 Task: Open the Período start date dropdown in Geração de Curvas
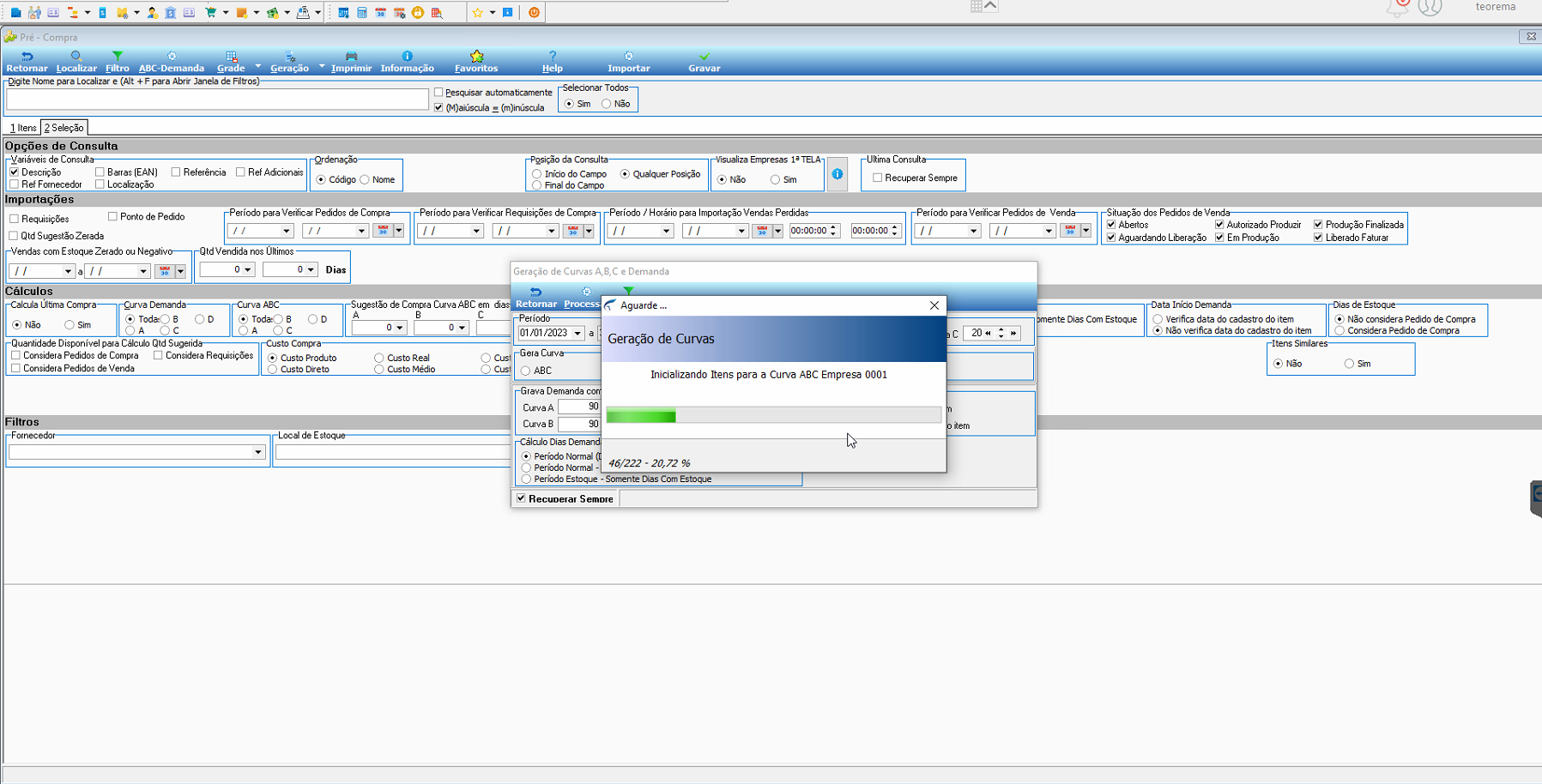[577, 333]
